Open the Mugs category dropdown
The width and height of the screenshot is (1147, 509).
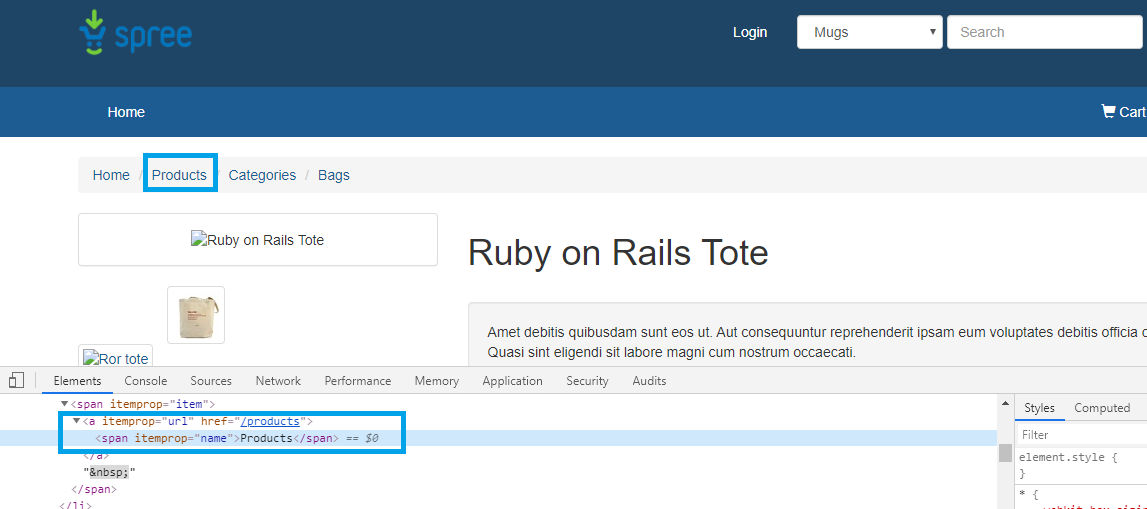[x=870, y=32]
